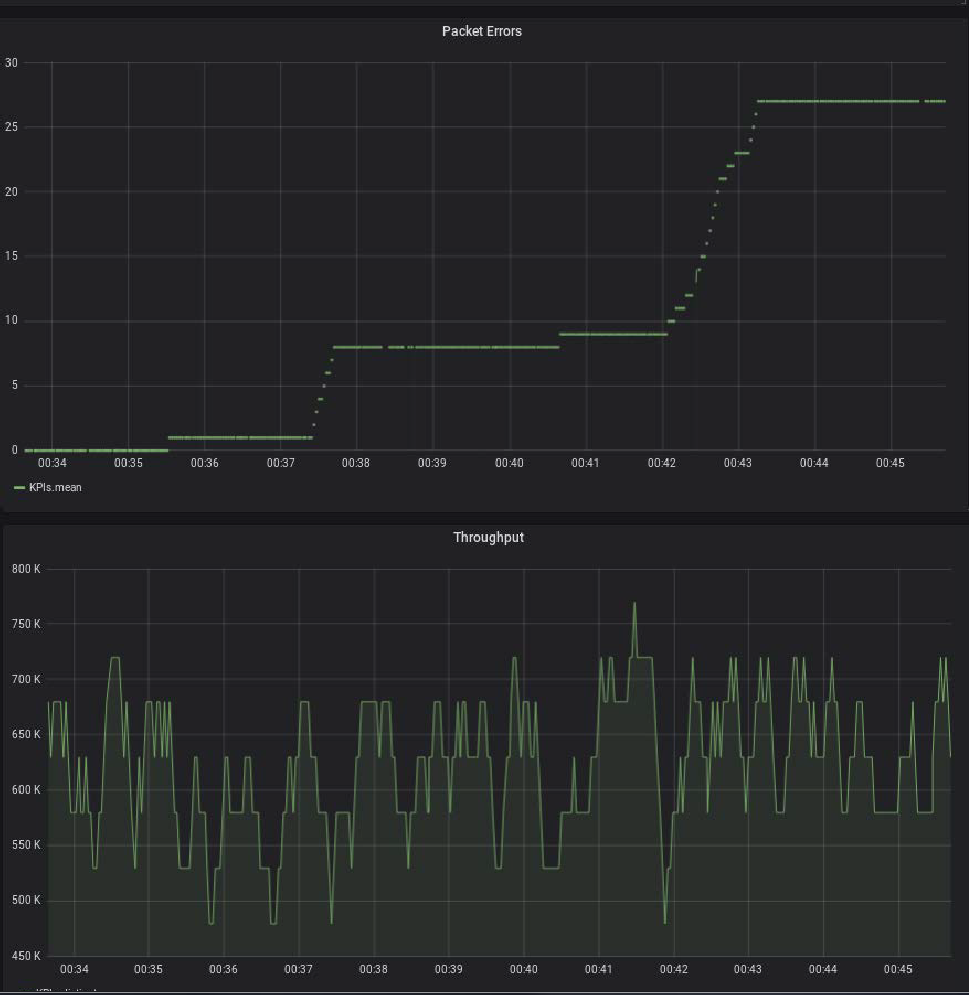Viewport: 969px width, 995px height.
Task: Click 00:34 on the Throughput time axis
Action: (74, 970)
